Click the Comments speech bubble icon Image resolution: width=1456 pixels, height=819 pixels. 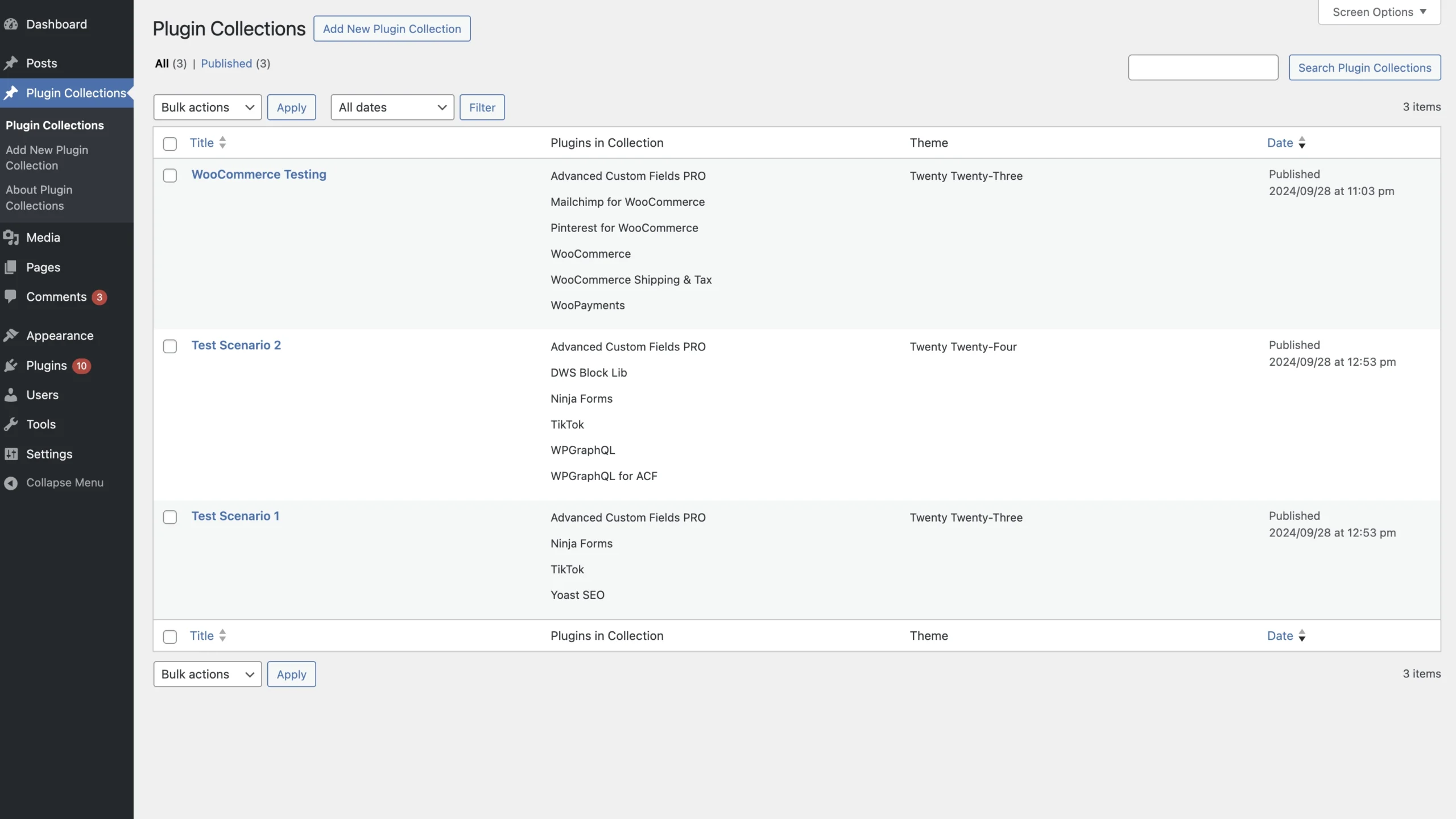click(11, 297)
